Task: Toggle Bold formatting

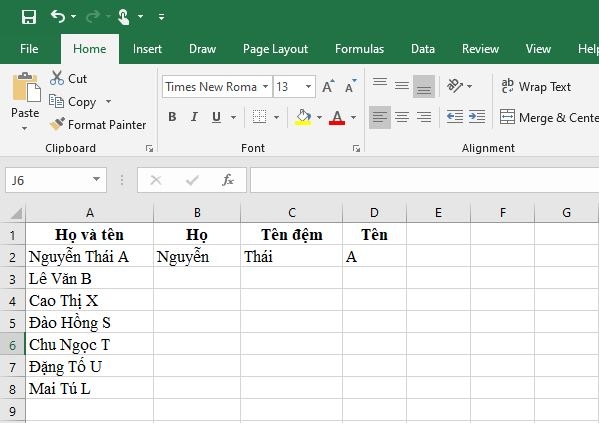Action: pos(172,117)
